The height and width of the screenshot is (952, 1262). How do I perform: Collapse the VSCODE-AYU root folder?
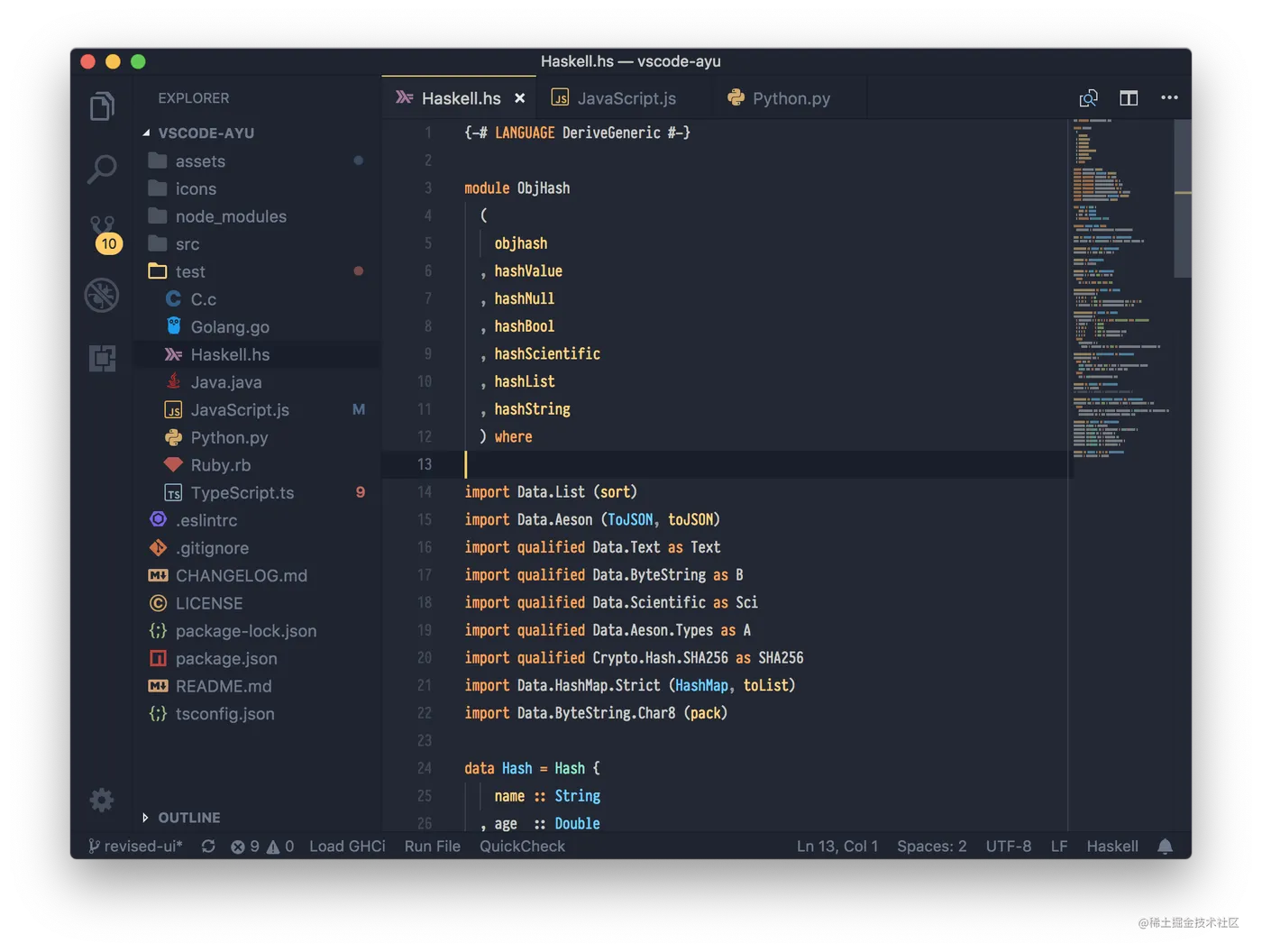(x=257, y=133)
